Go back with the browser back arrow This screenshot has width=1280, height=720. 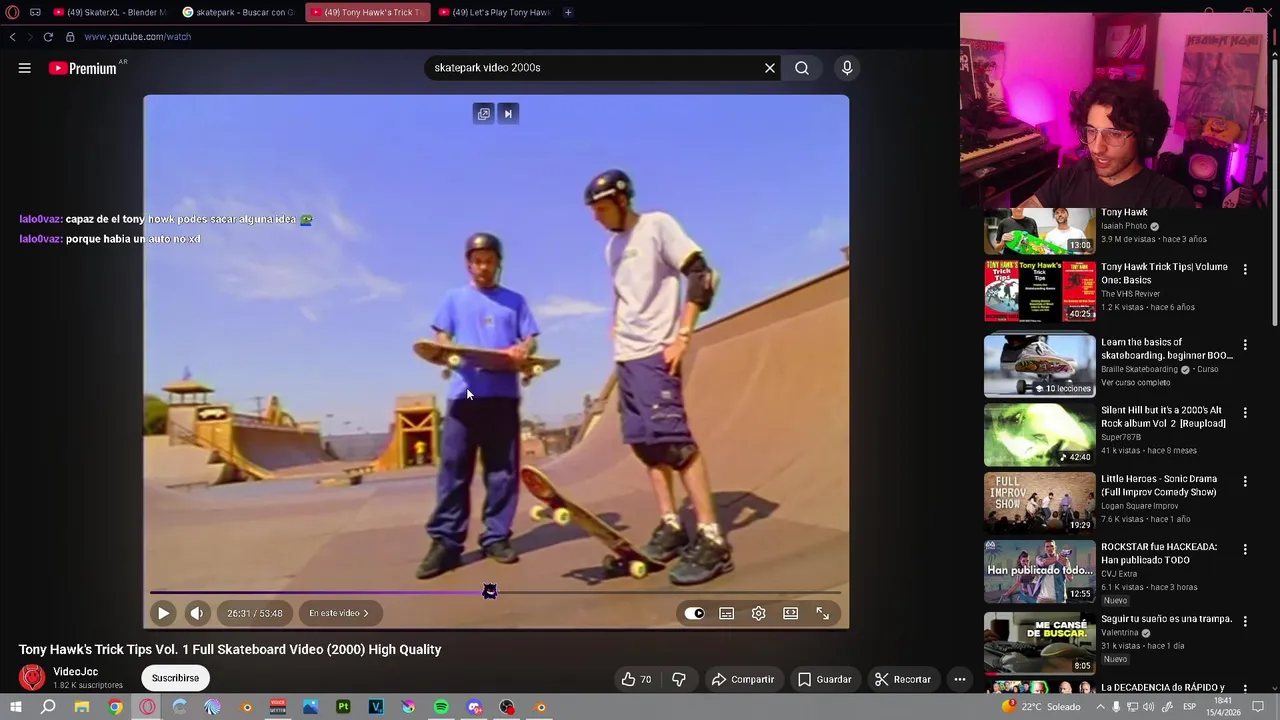[x=12, y=37]
